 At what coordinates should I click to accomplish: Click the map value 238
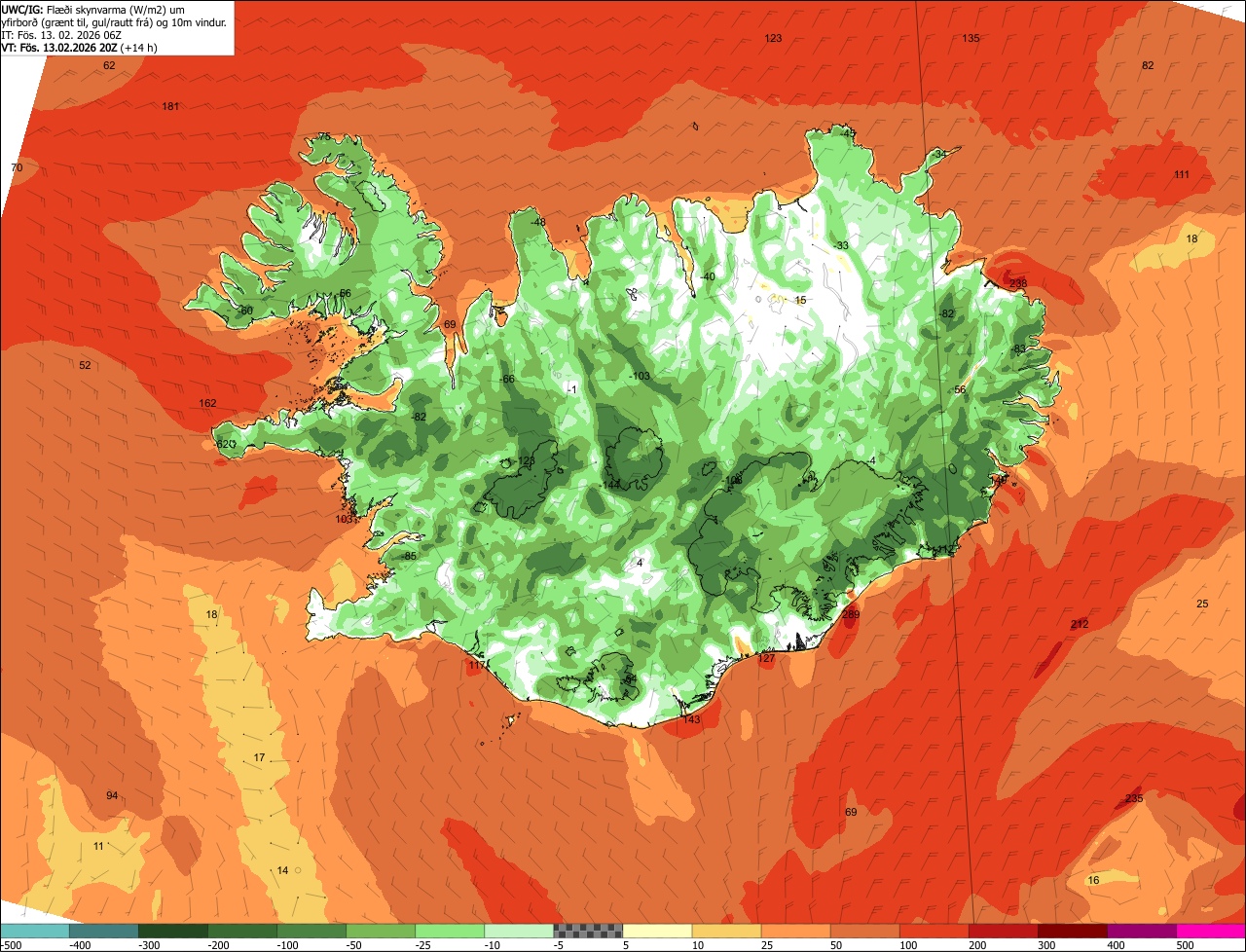tap(1018, 283)
